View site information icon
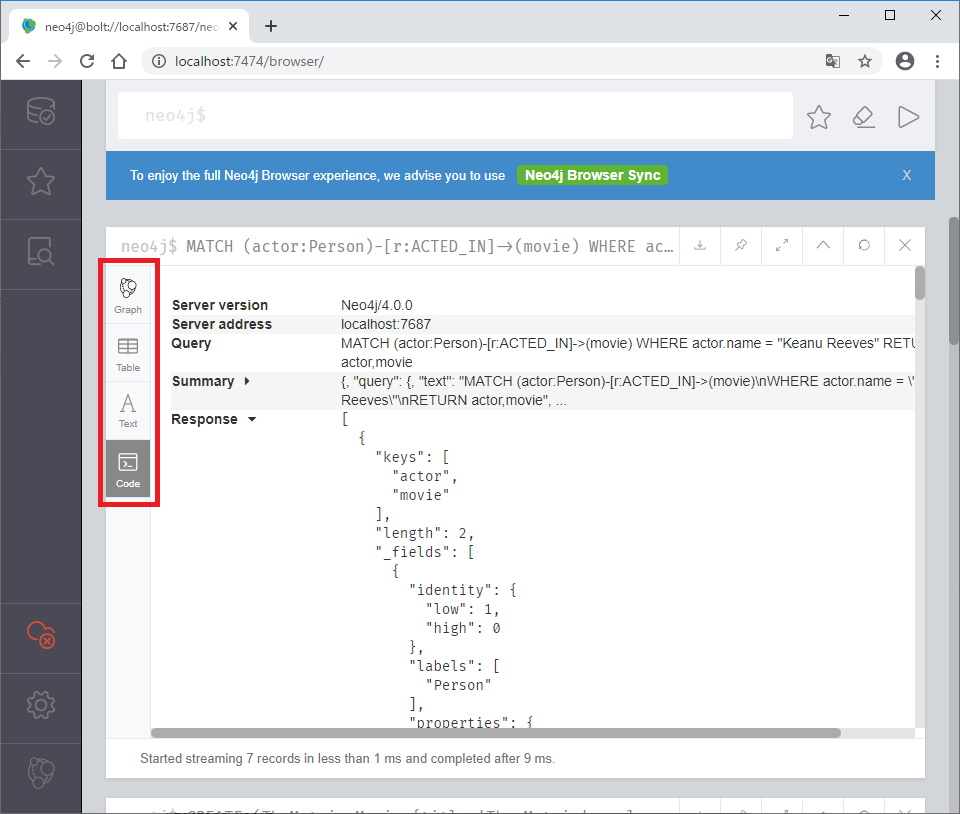 pos(159,61)
